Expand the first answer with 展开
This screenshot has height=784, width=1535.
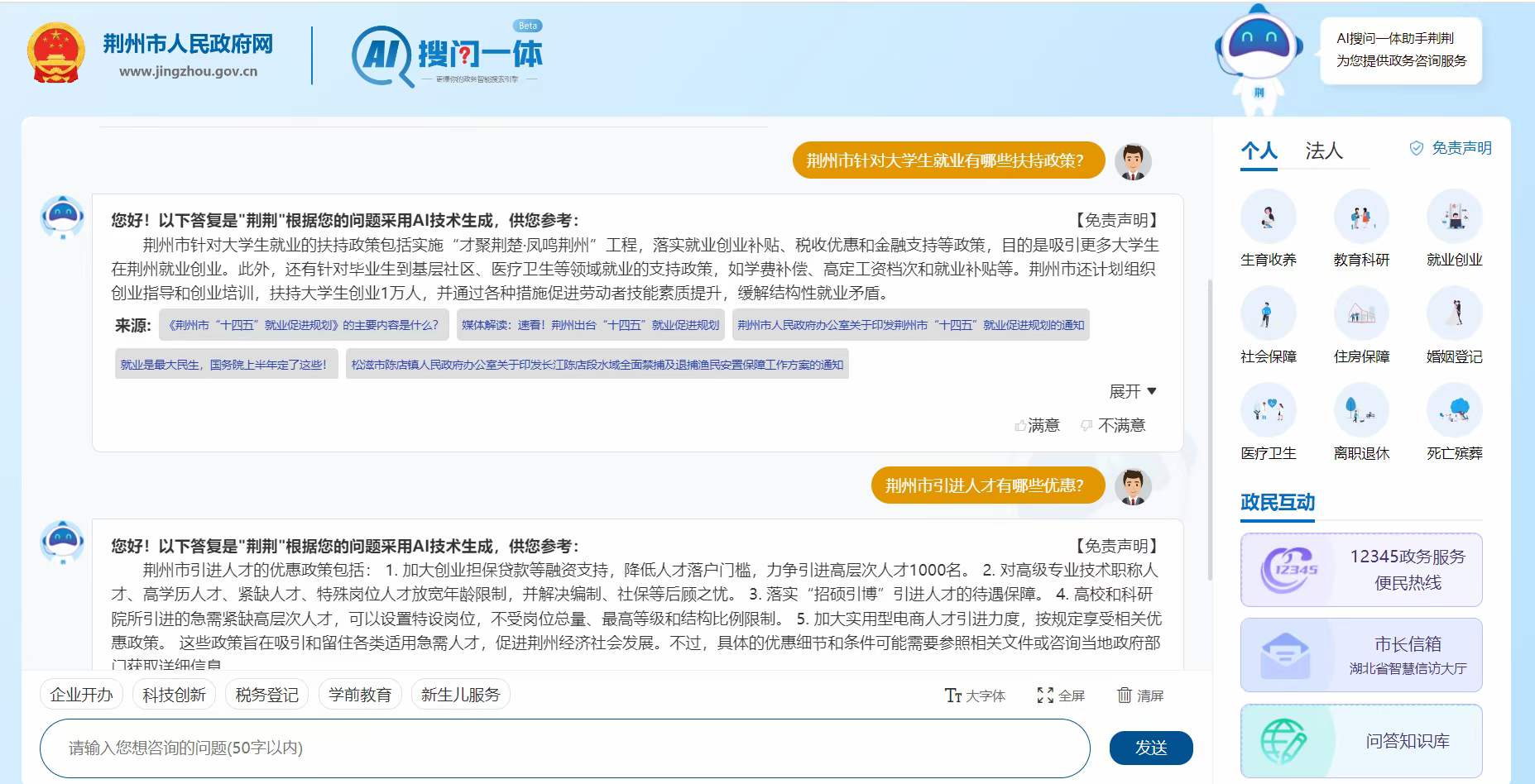1133,391
